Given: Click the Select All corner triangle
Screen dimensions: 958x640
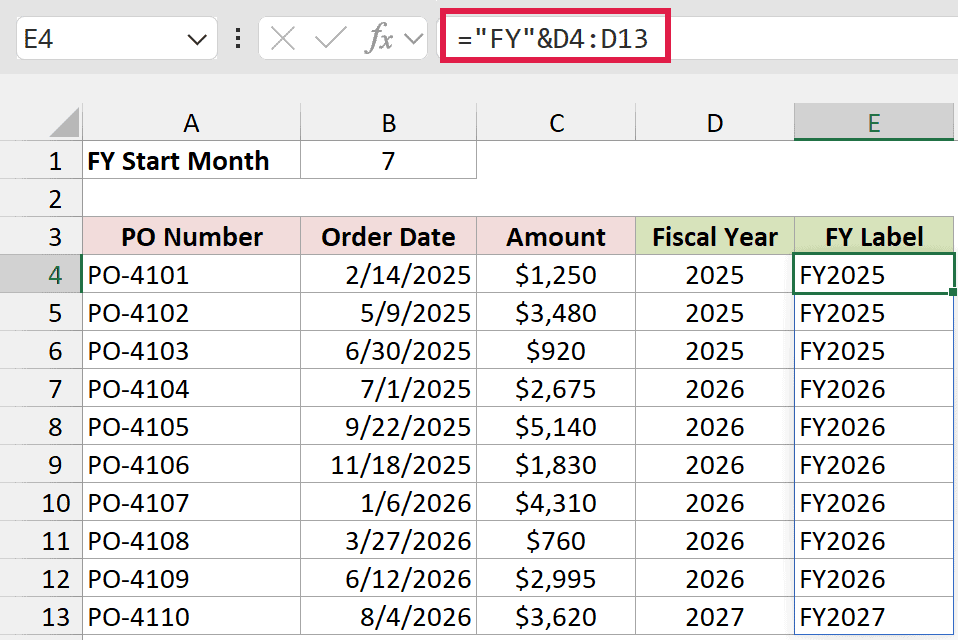Looking at the screenshot, I should pos(65,122).
